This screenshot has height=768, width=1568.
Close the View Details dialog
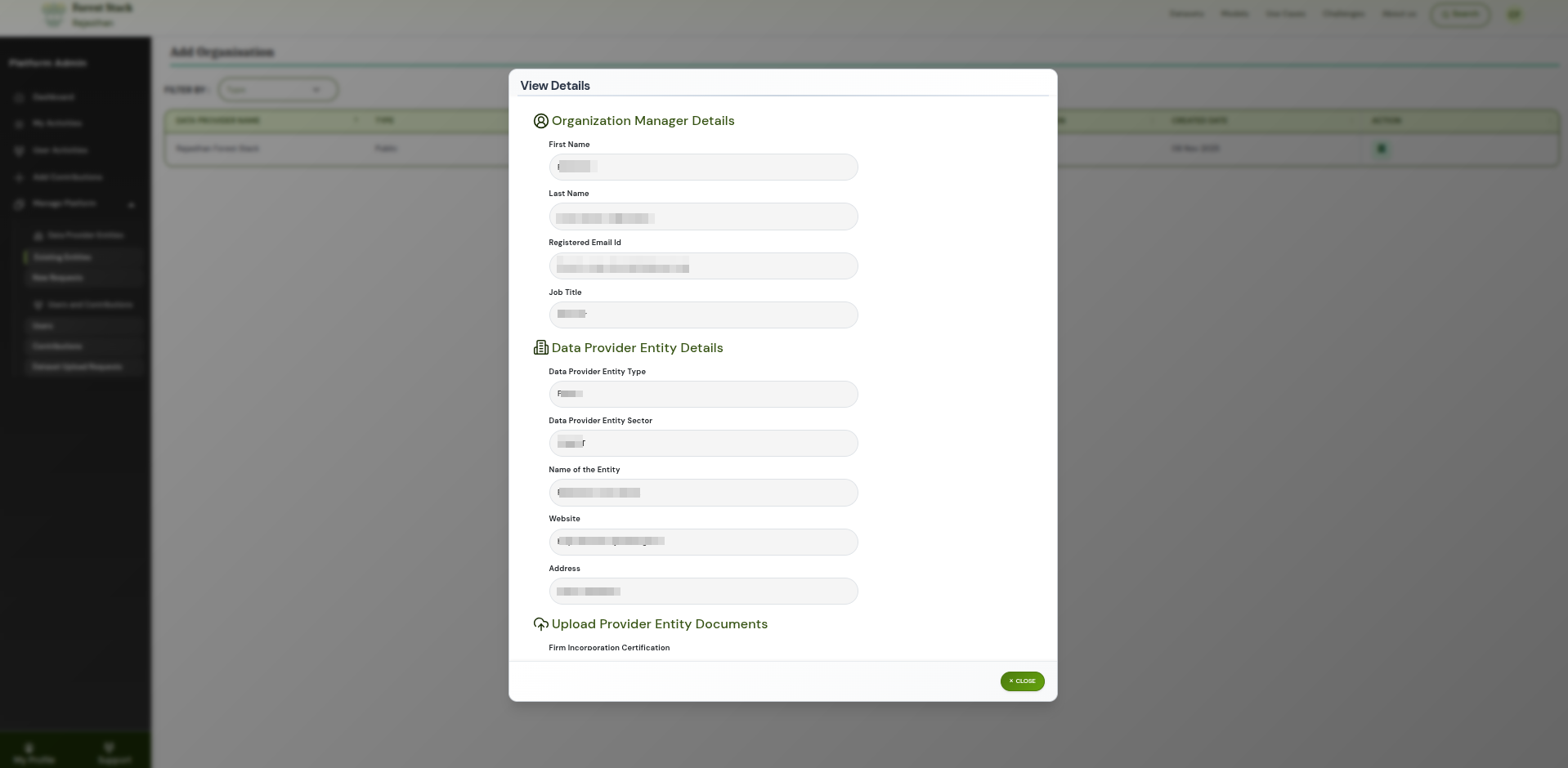tap(1022, 681)
